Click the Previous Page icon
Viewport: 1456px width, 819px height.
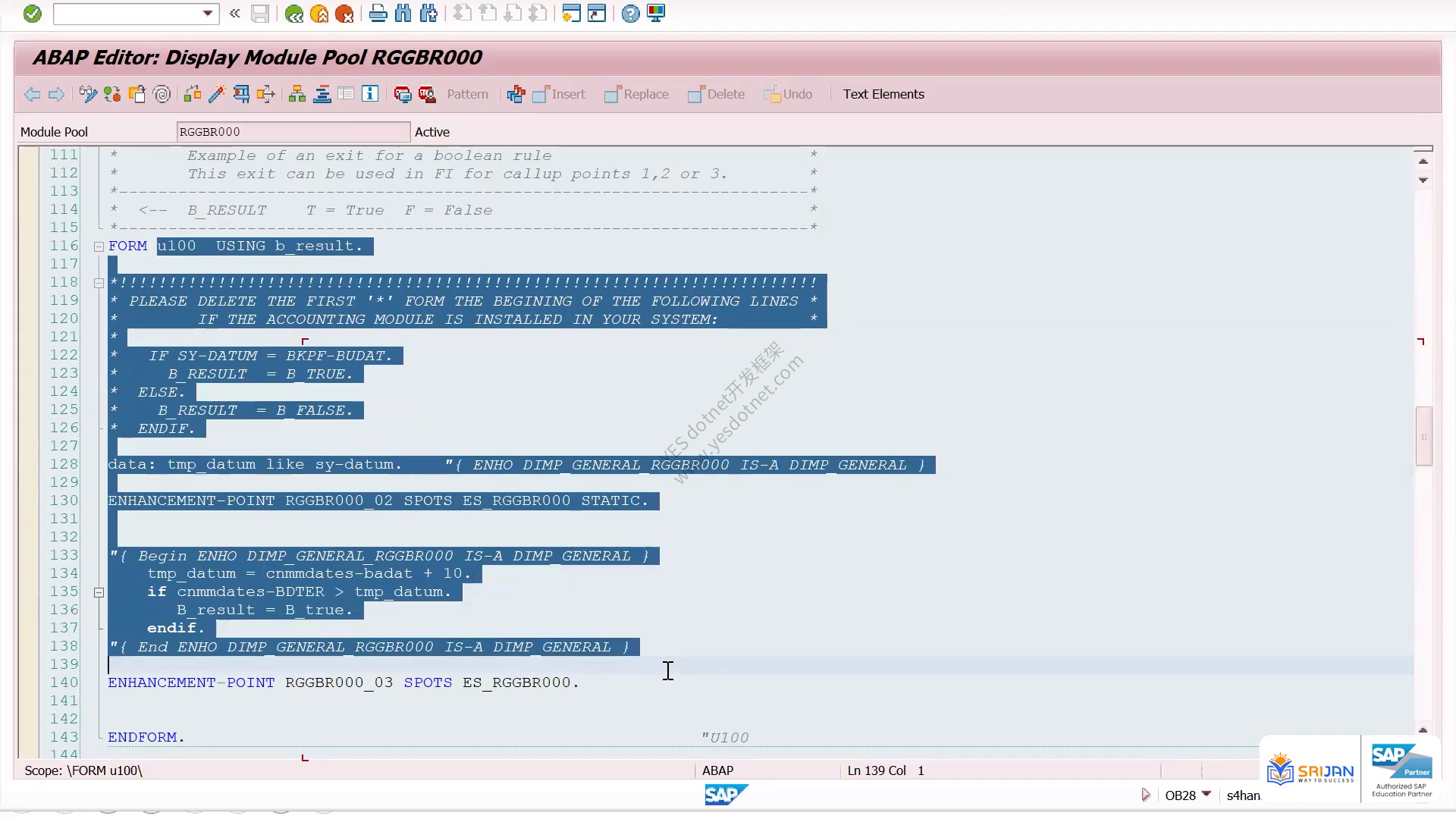tap(488, 14)
